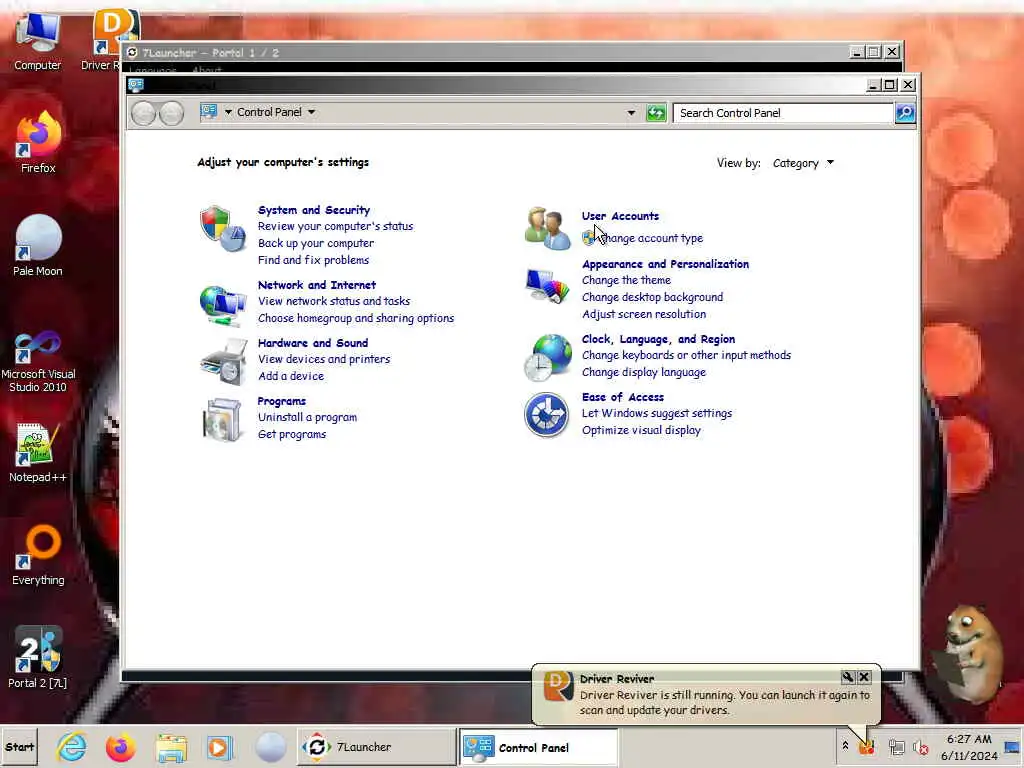Click Uninstall a program
Viewport: 1024px width, 768px height.
click(307, 417)
